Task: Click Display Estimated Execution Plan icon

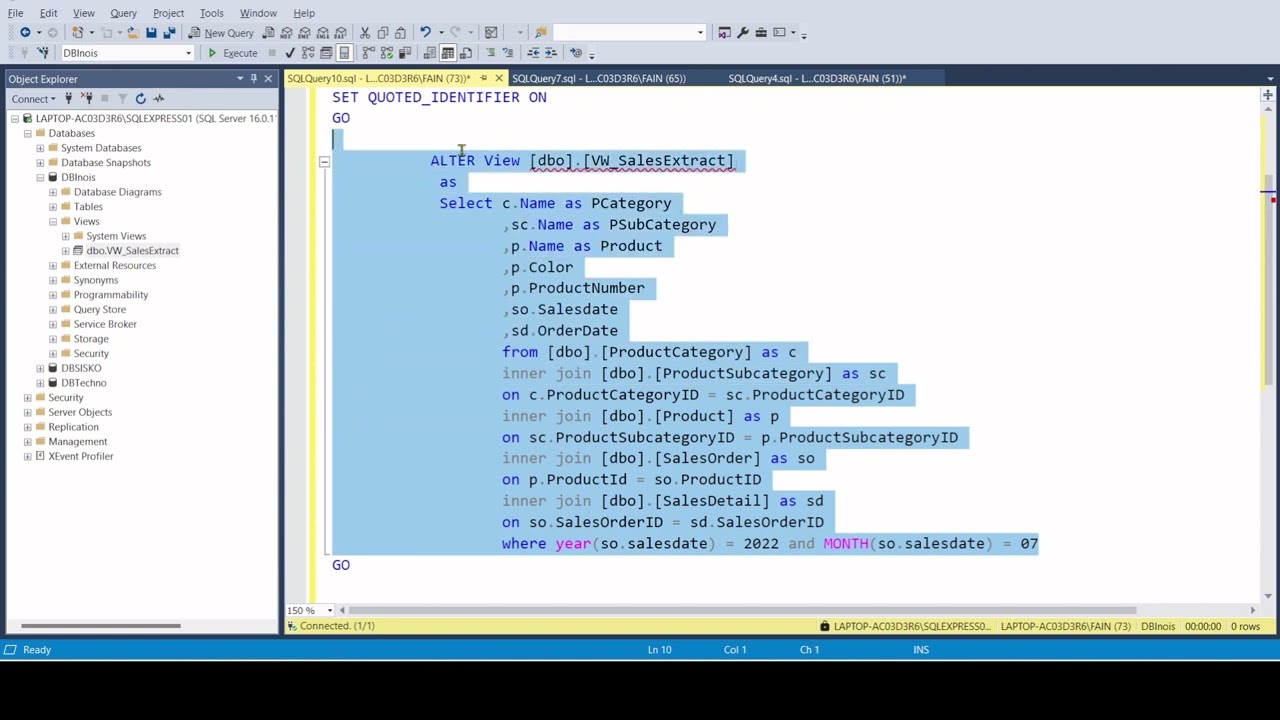Action: point(308,53)
